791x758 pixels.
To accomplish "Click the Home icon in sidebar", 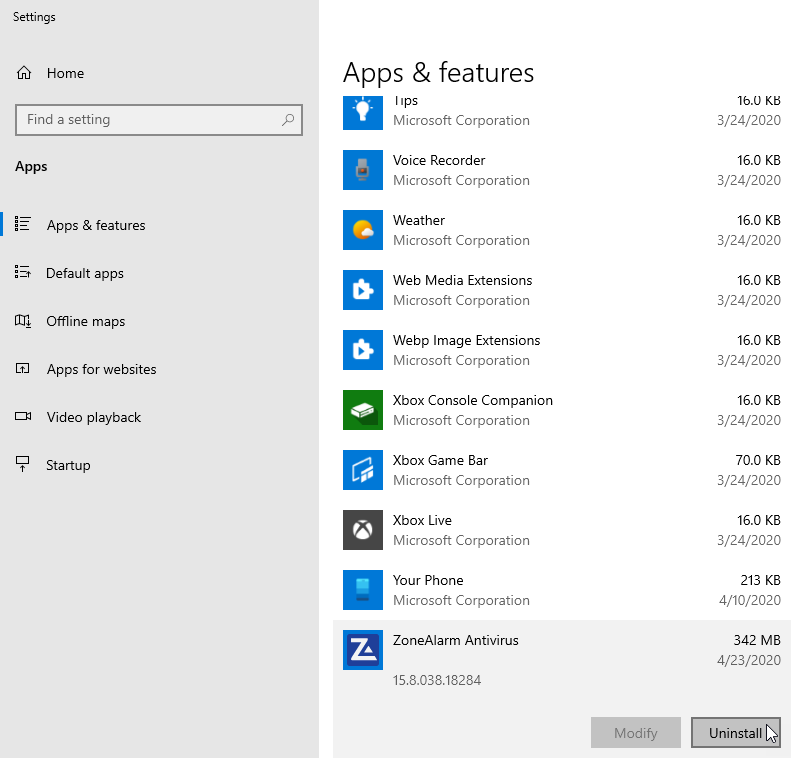I will pyautogui.click(x=24, y=73).
